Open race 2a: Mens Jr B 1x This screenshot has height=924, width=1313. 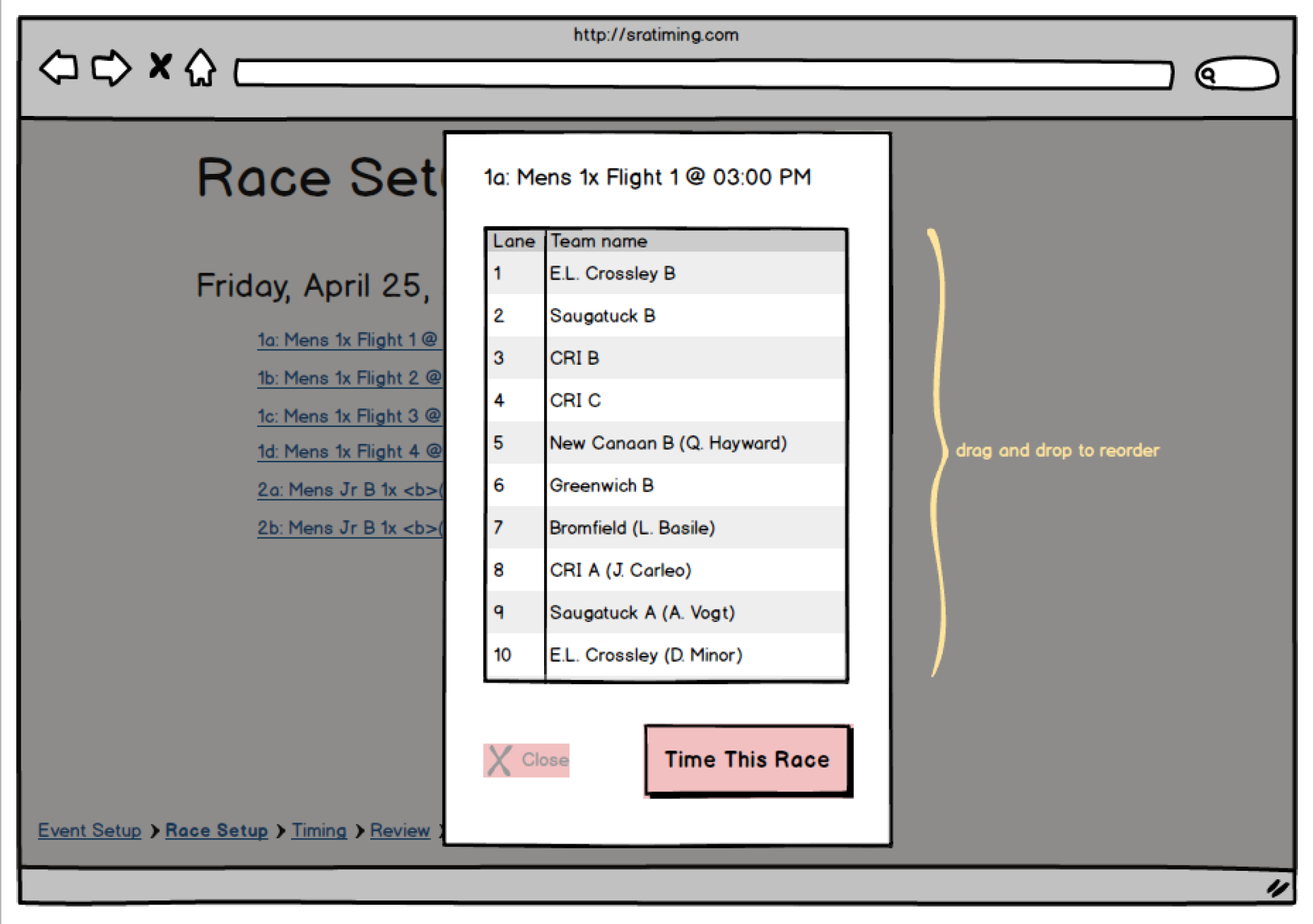349,489
